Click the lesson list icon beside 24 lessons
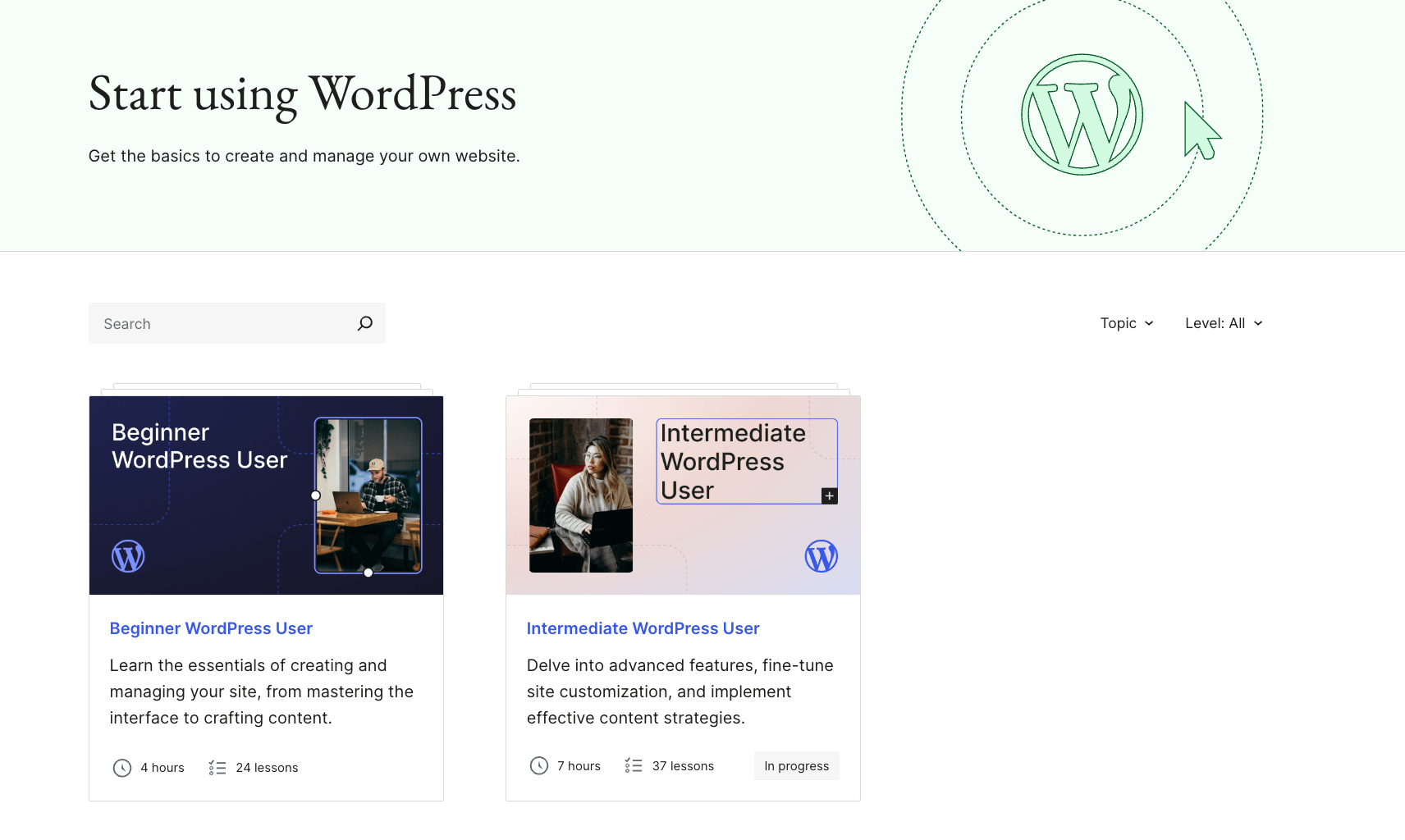 coord(217,768)
